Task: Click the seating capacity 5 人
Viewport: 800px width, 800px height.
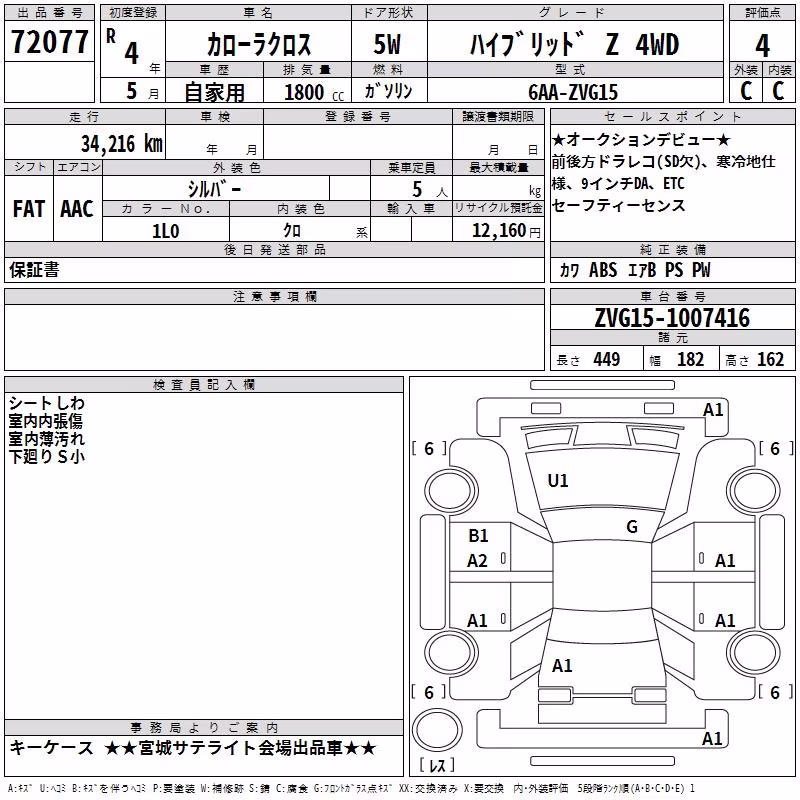Action: click(x=430, y=190)
